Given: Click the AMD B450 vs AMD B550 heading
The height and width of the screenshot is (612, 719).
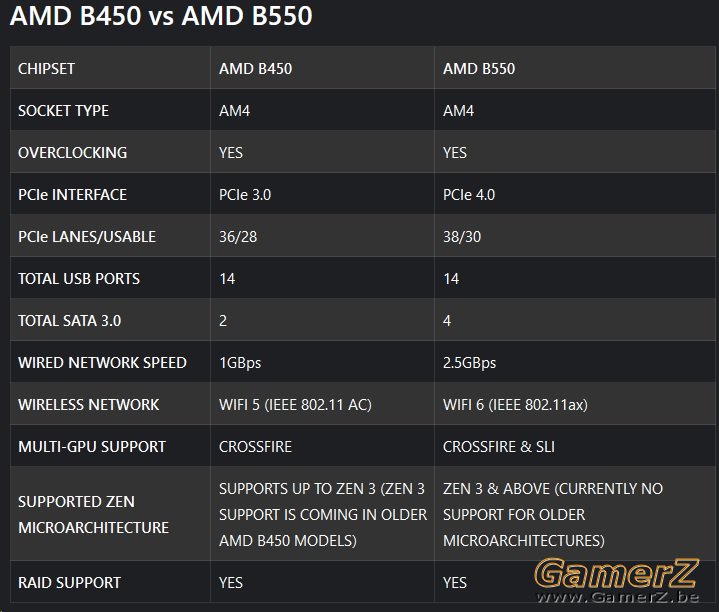Looking at the screenshot, I should click(x=161, y=16).
